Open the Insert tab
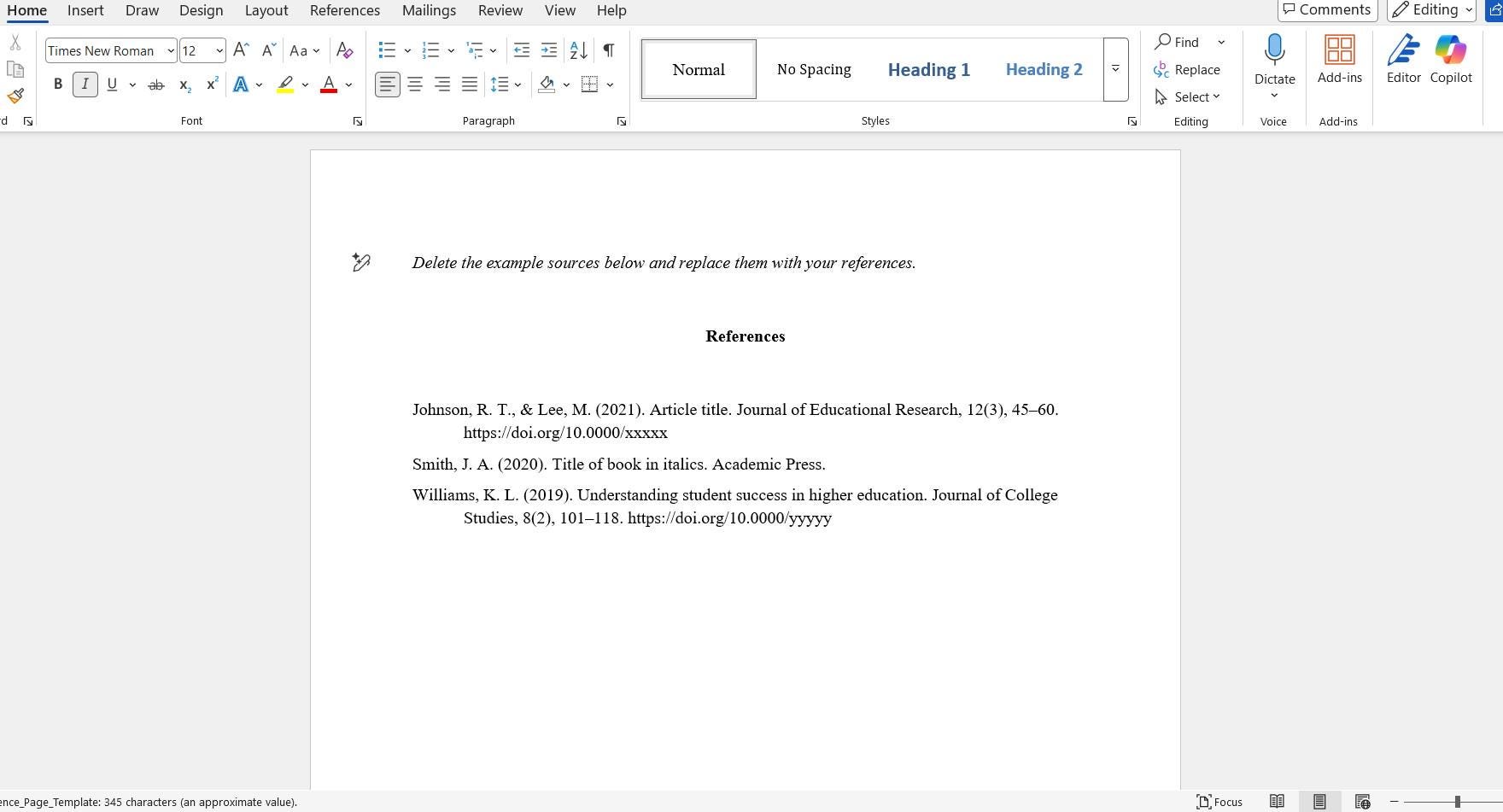This screenshot has width=1503, height=812. pyautogui.click(x=85, y=10)
